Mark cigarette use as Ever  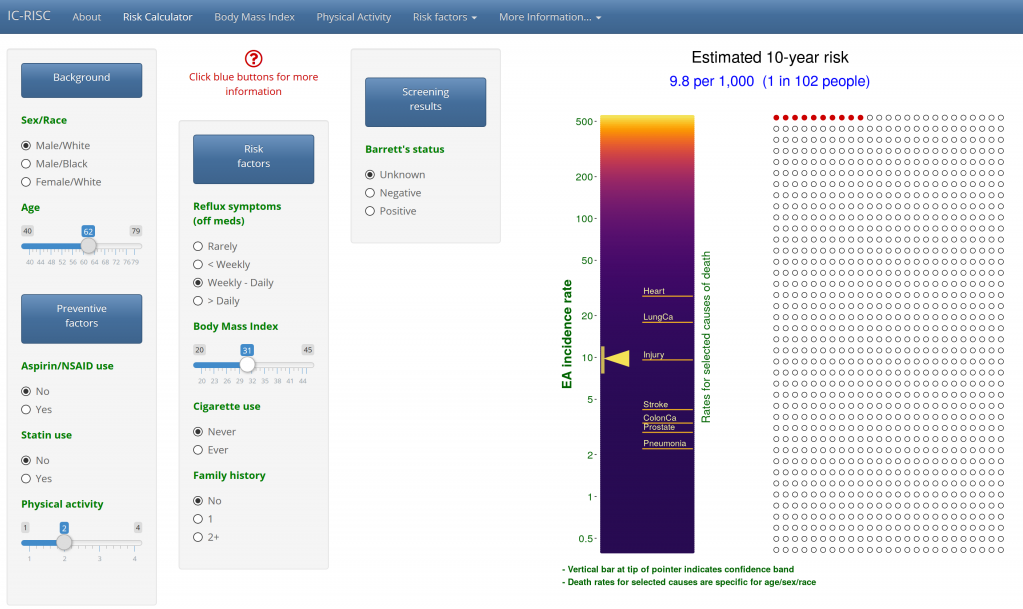197,449
